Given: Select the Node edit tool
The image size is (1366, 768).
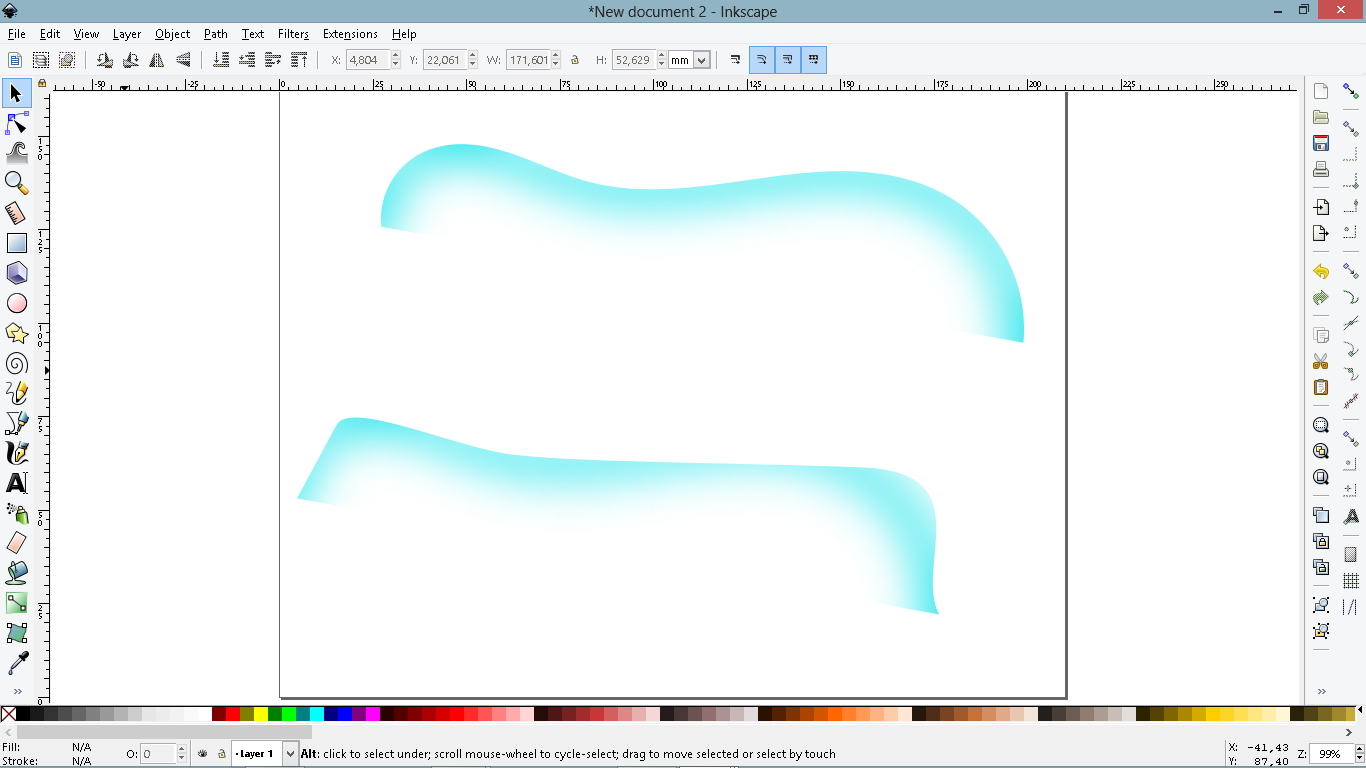Looking at the screenshot, I should (16, 124).
